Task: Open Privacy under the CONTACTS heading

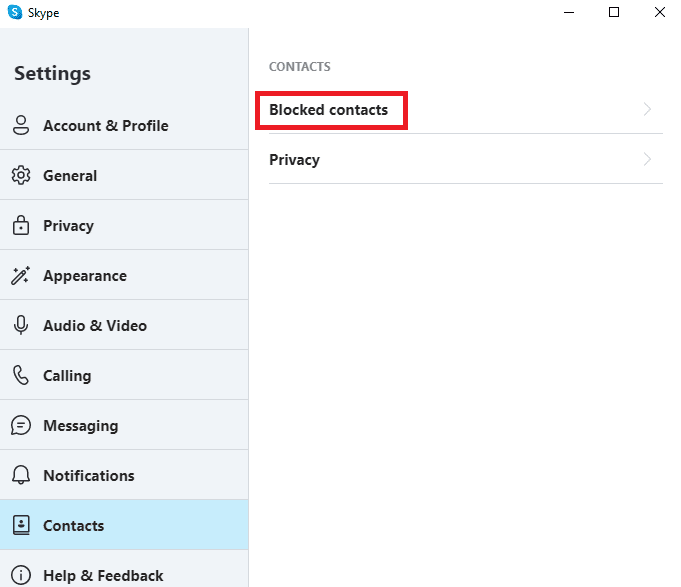Action: click(x=466, y=159)
